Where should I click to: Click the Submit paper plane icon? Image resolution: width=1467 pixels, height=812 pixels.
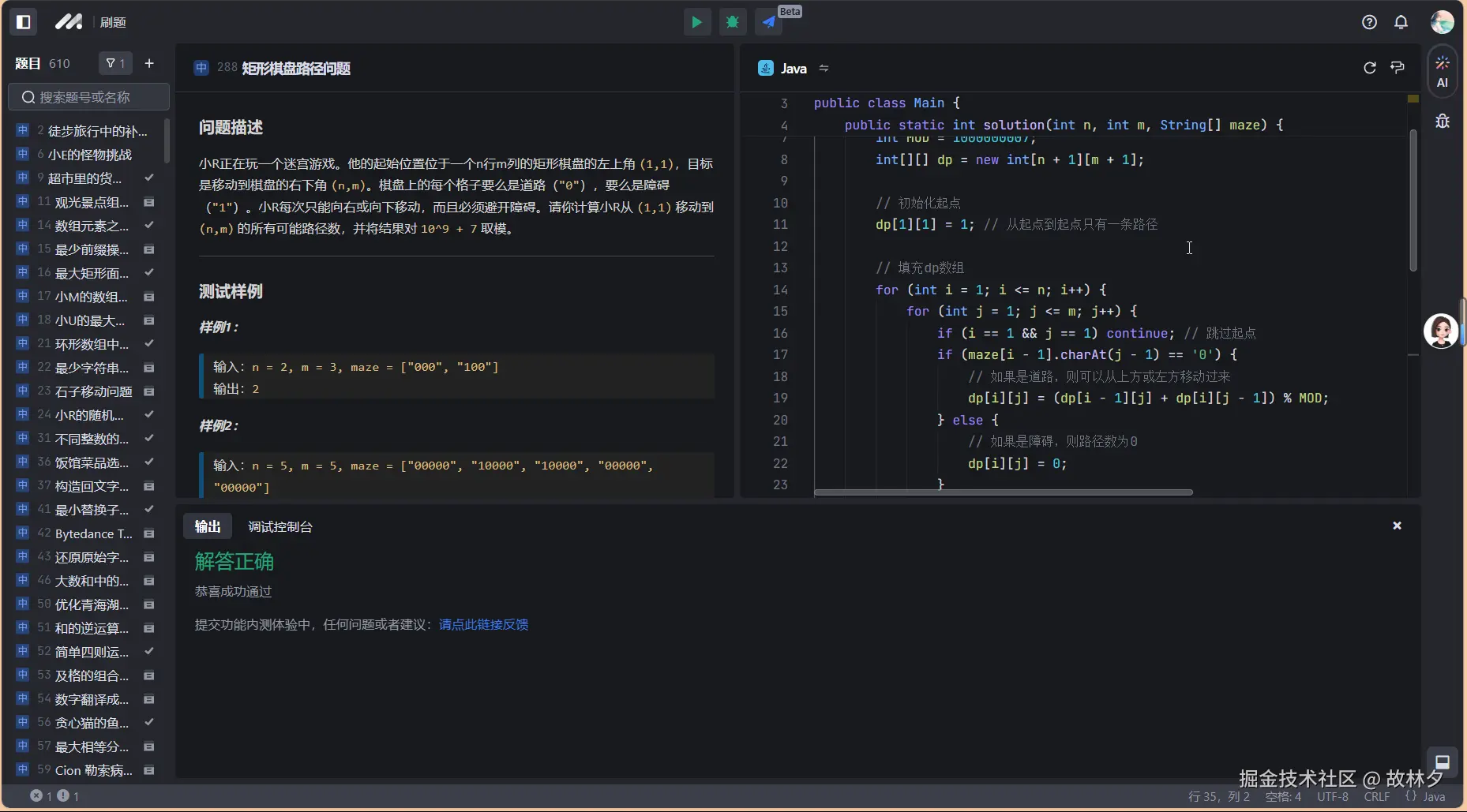pyautogui.click(x=769, y=22)
